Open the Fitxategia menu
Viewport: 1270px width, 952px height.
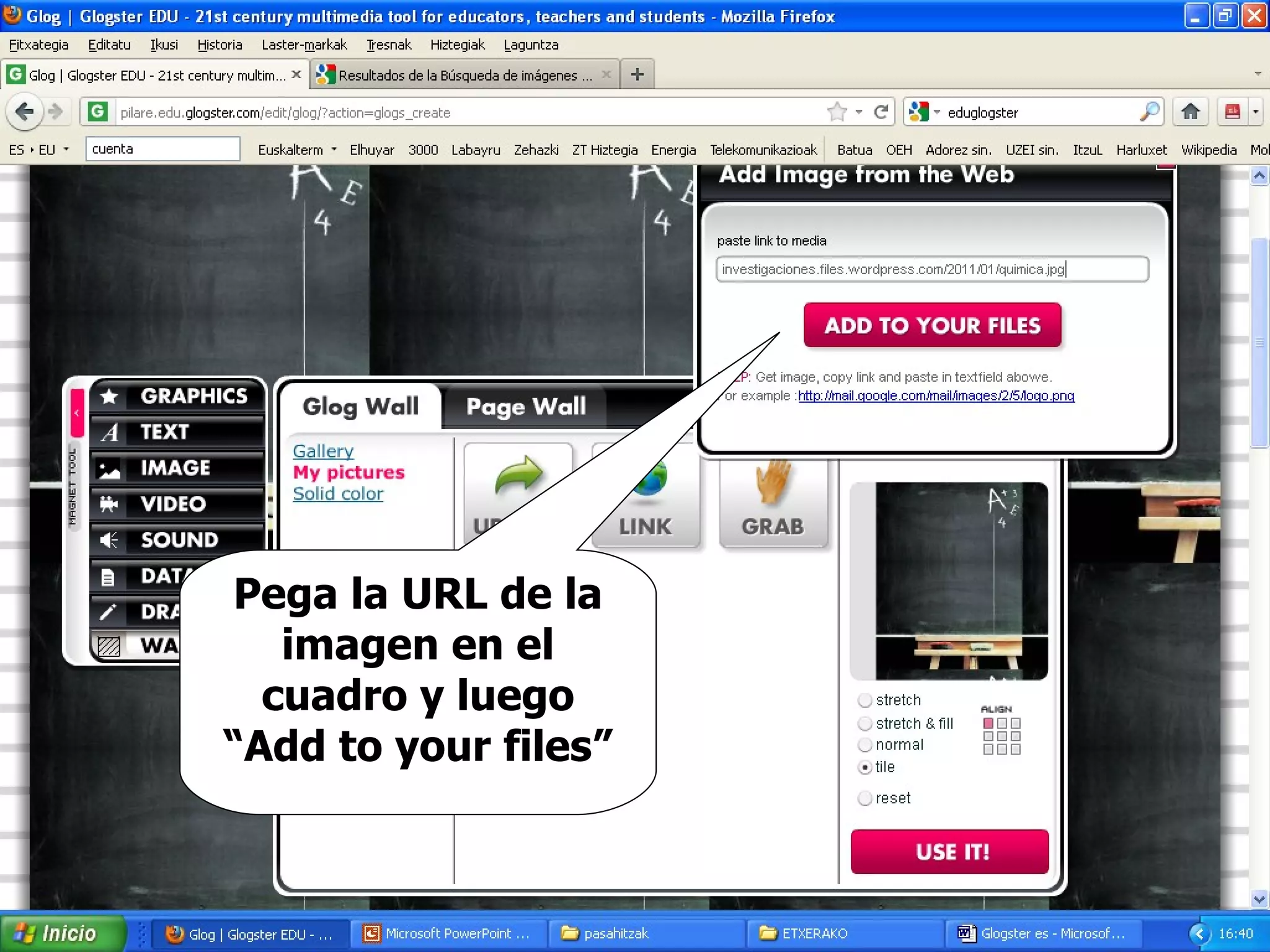[x=38, y=45]
